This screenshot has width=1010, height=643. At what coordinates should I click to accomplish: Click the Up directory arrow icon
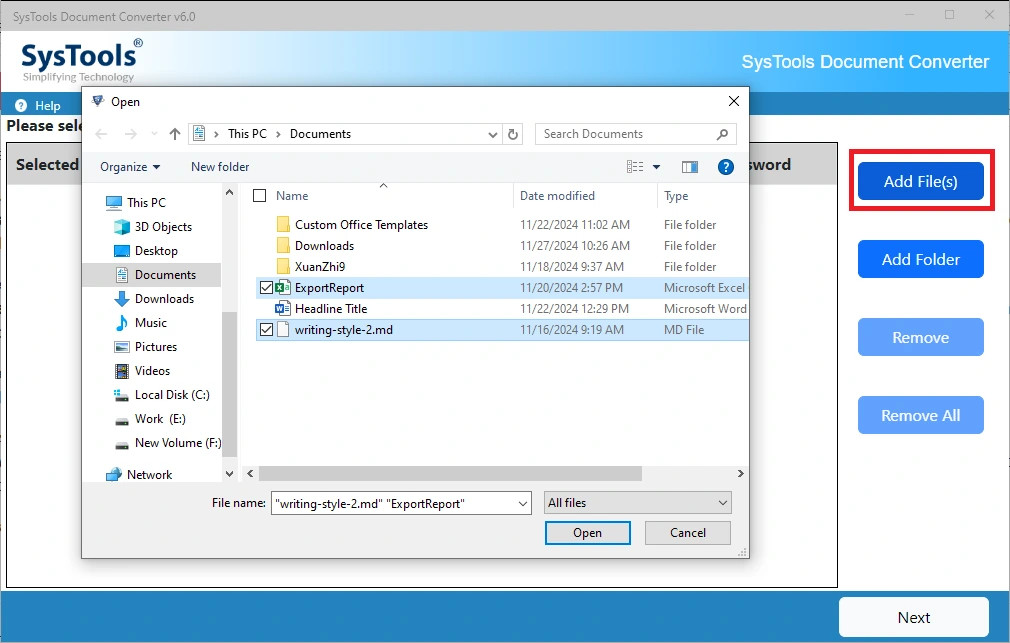pyautogui.click(x=175, y=134)
